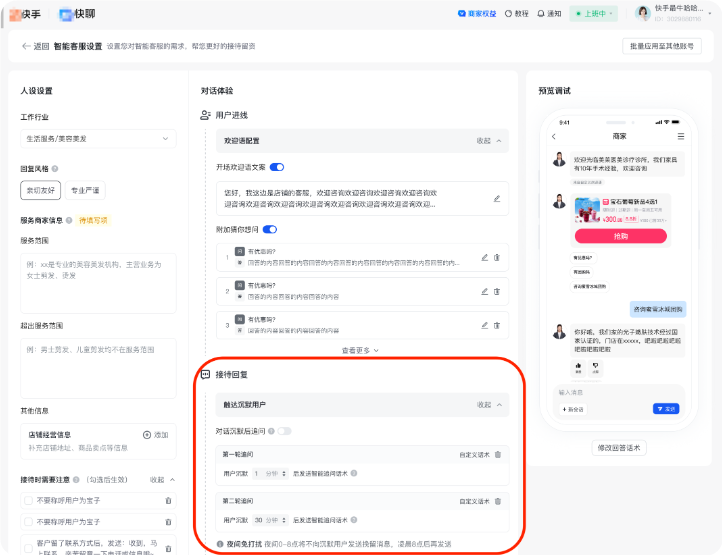Expand 'view more' under suggested questions

pos(360,350)
